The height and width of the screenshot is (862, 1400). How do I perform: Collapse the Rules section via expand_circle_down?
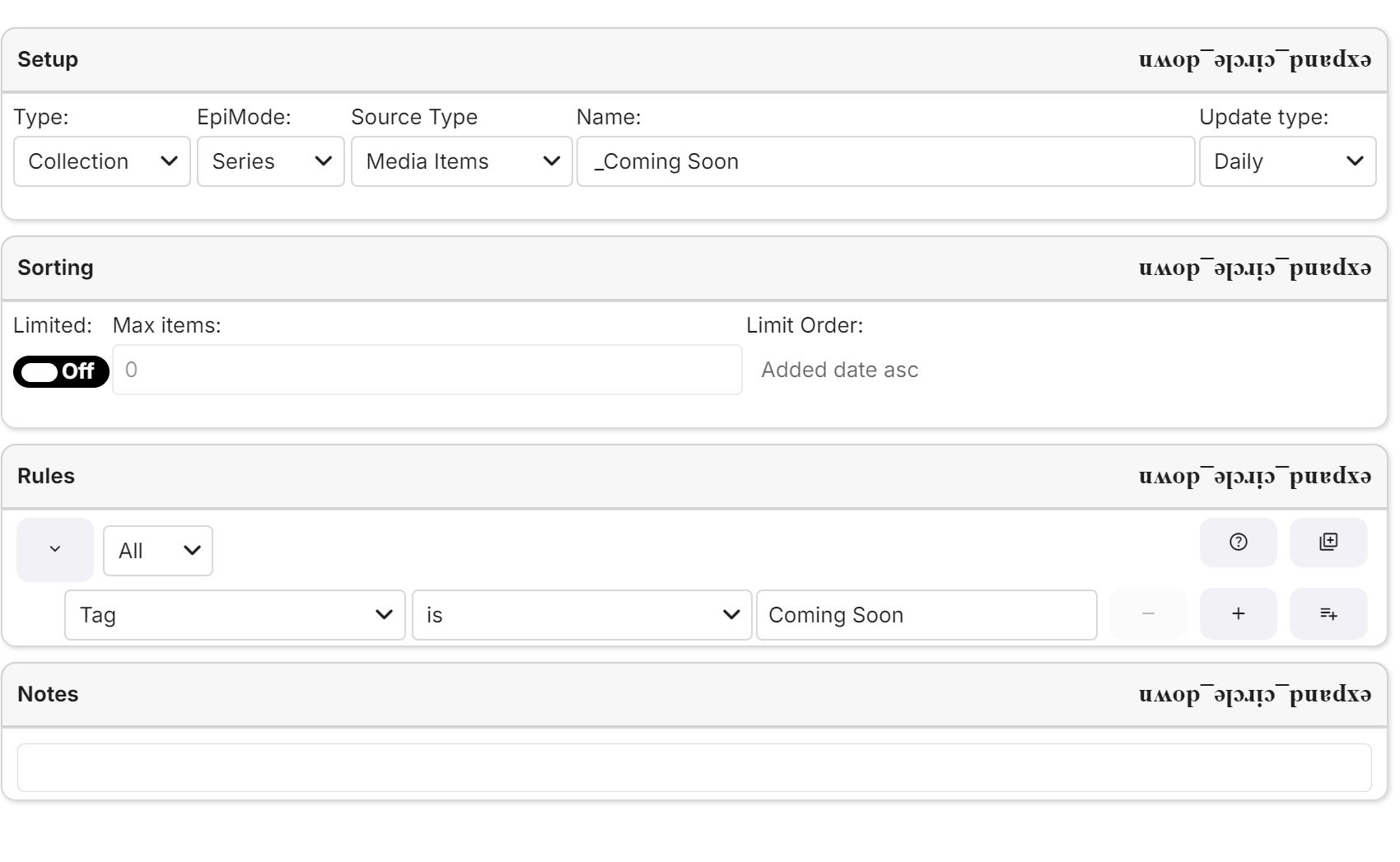click(1253, 476)
